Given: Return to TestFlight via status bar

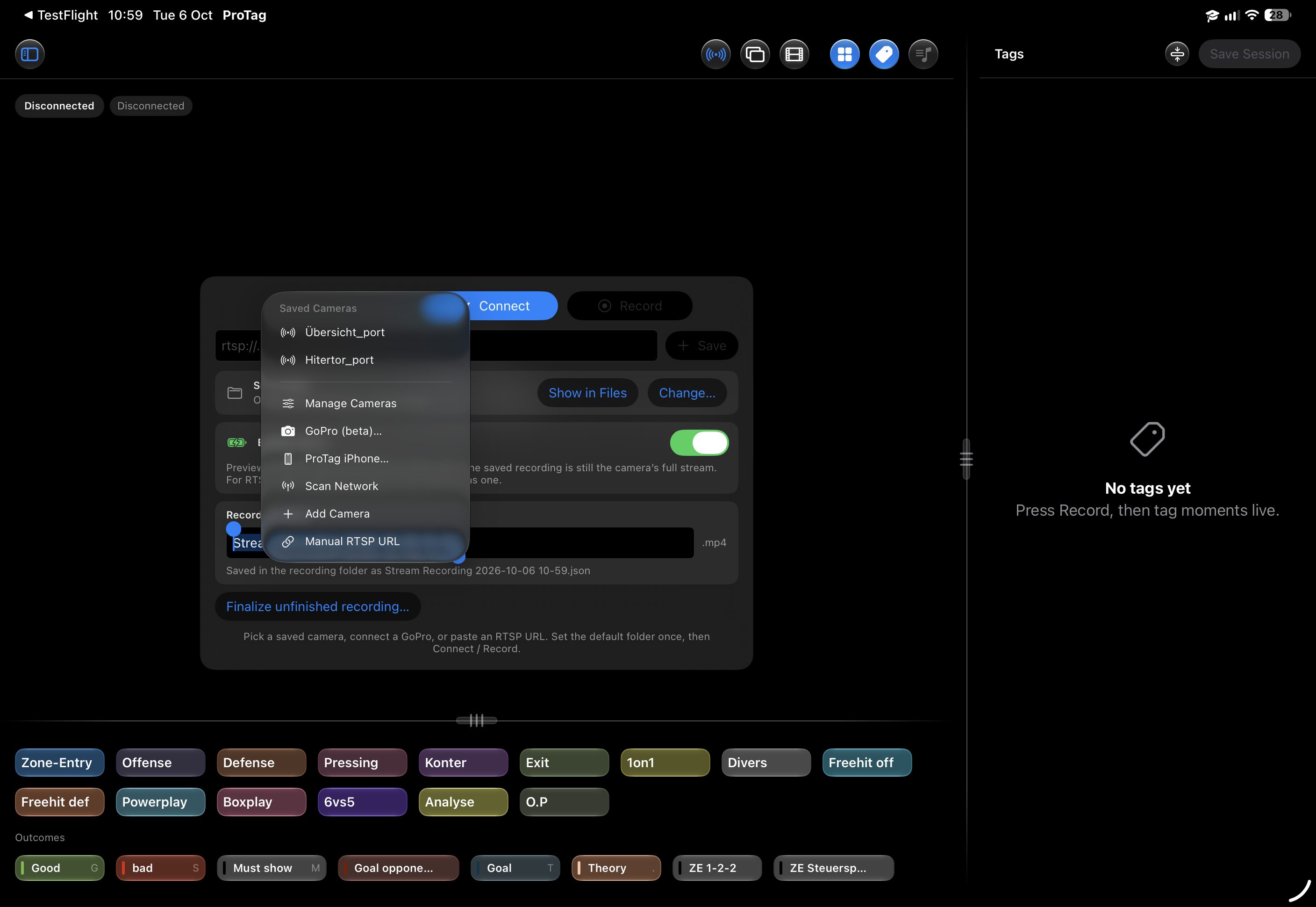Looking at the screenshot, I should click(x=60, y=15).
